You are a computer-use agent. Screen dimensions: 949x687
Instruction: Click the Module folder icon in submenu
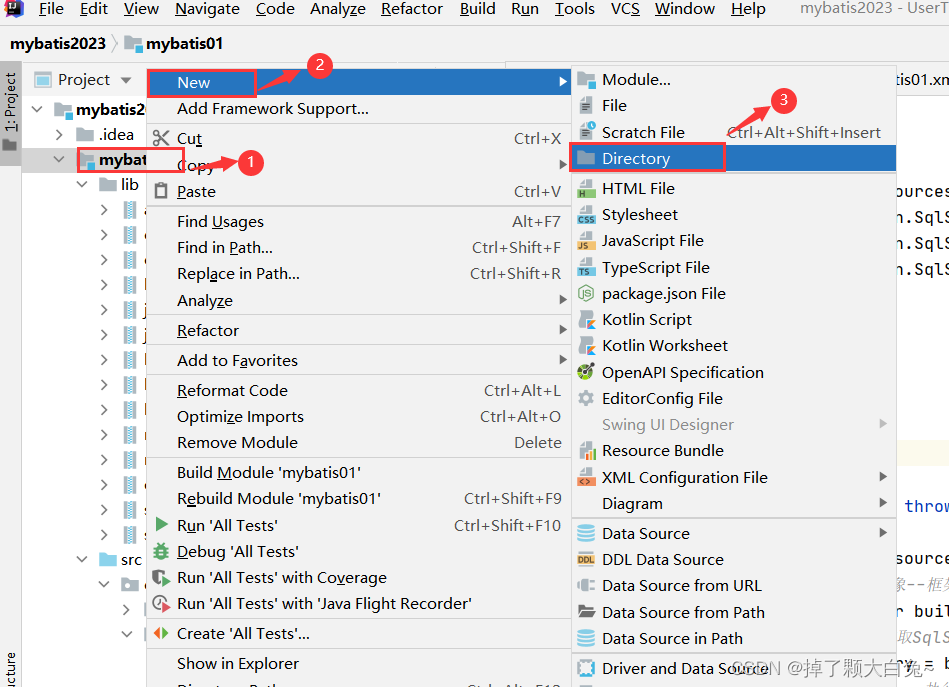(586, 79)
